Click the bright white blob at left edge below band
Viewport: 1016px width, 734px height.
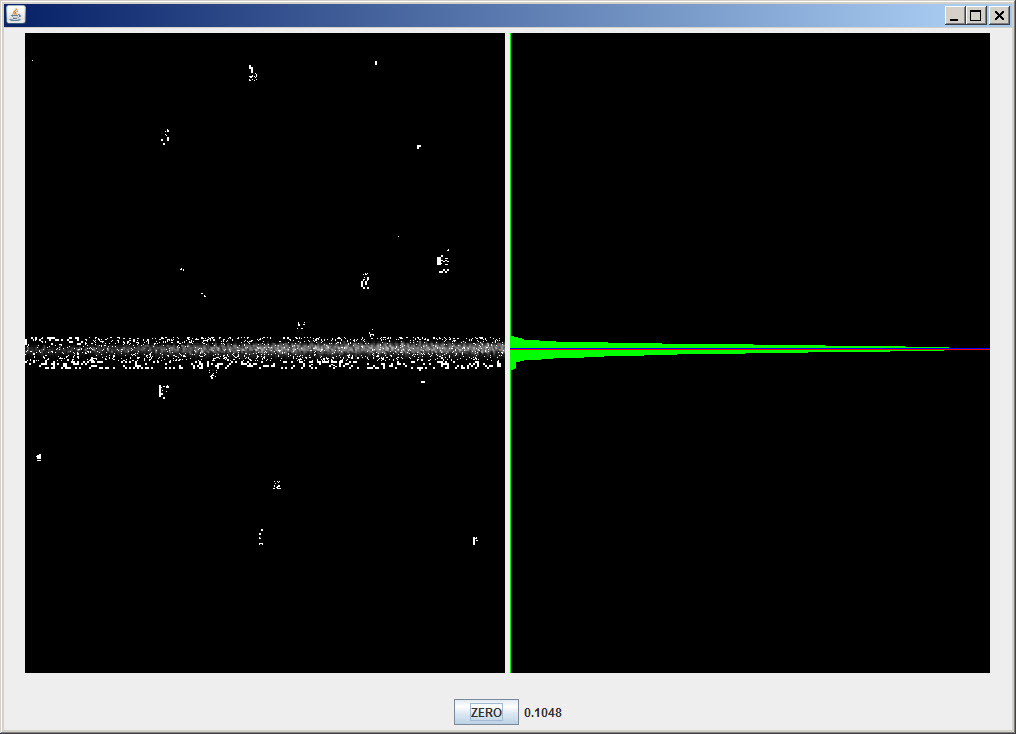[x=39, y=457]
